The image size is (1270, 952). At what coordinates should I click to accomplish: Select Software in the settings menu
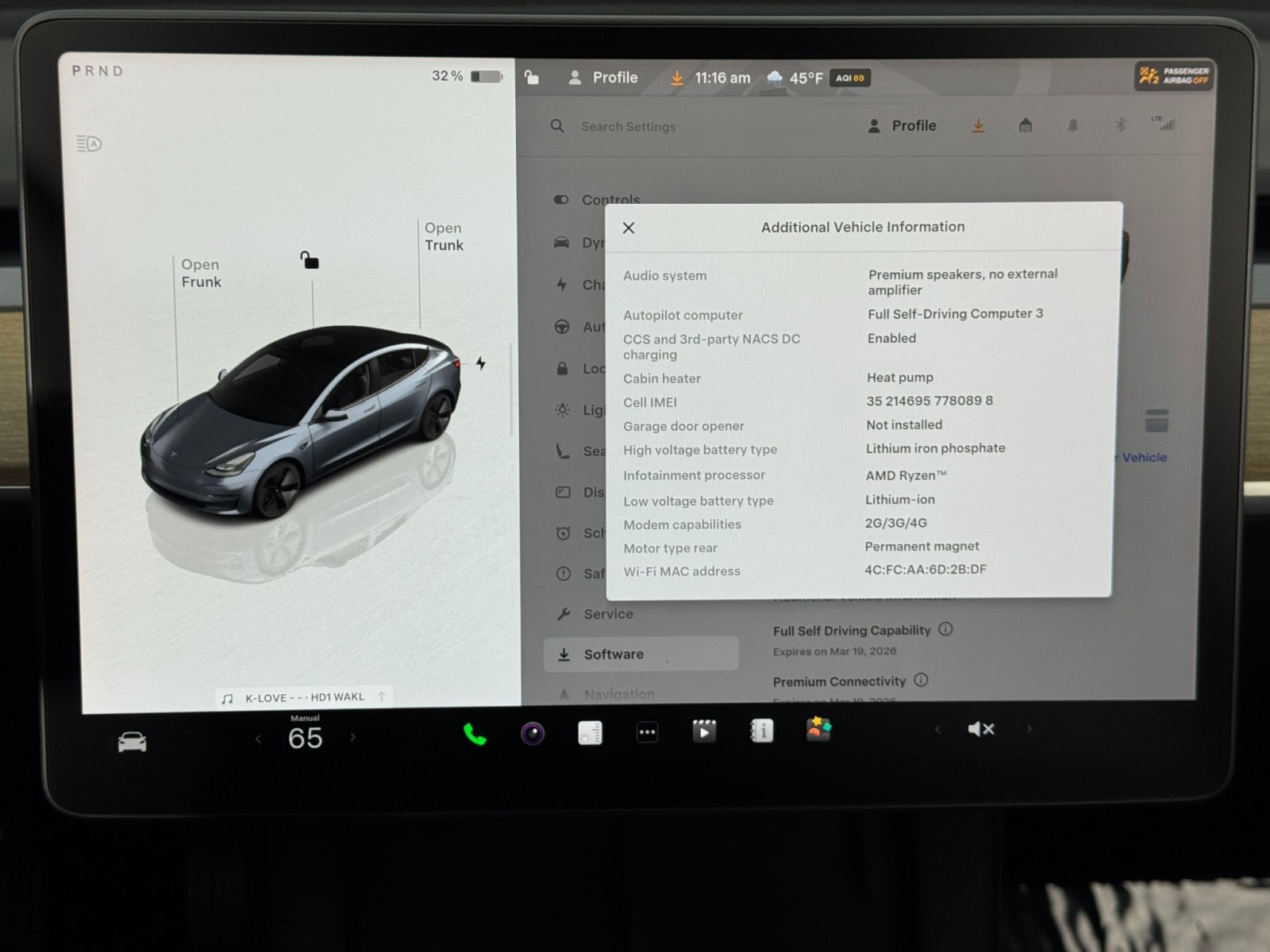pyautogui.click(x=613, y=654)
